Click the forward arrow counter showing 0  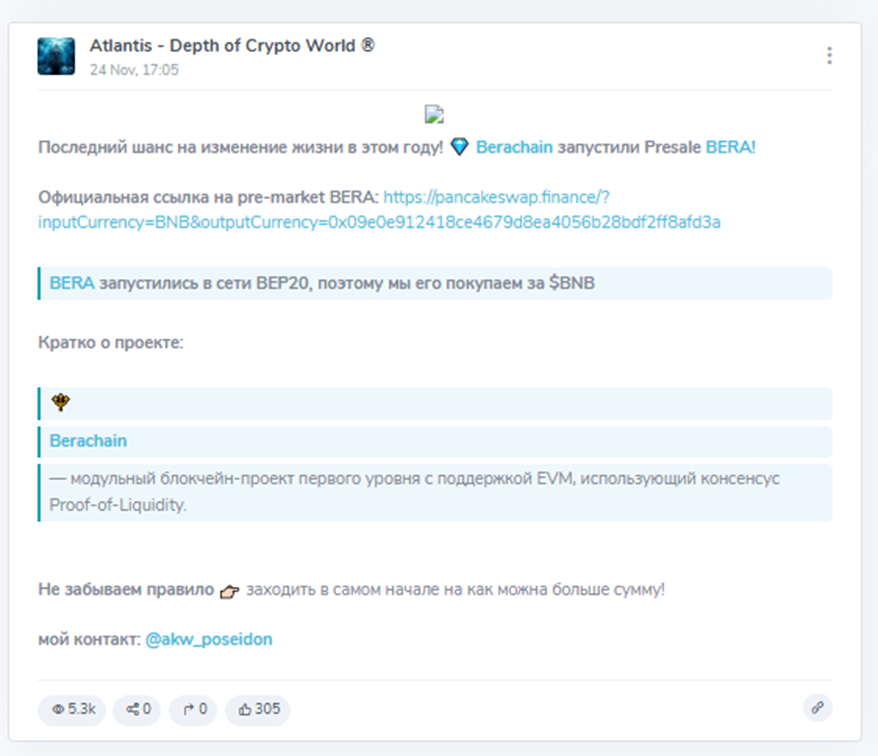click(x=194, y=710)
